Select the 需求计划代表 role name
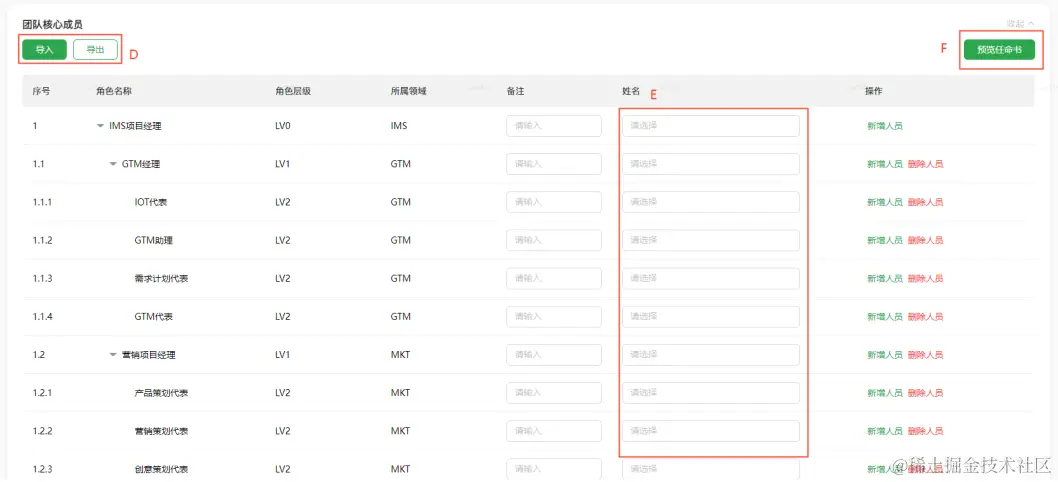This screenshot has width=1058, height=482. [161, 278]
